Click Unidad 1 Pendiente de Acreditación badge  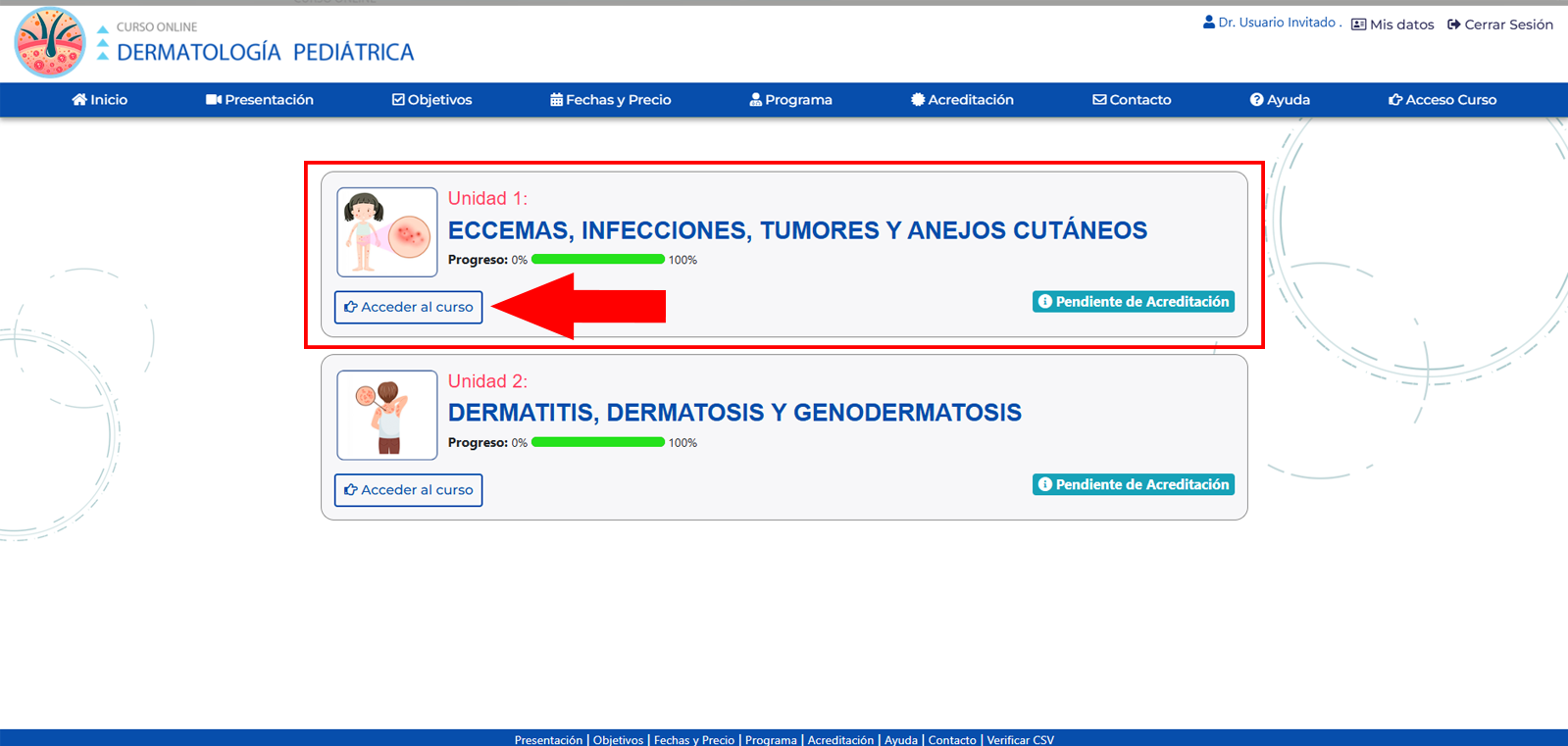[x=1133, y=302]
